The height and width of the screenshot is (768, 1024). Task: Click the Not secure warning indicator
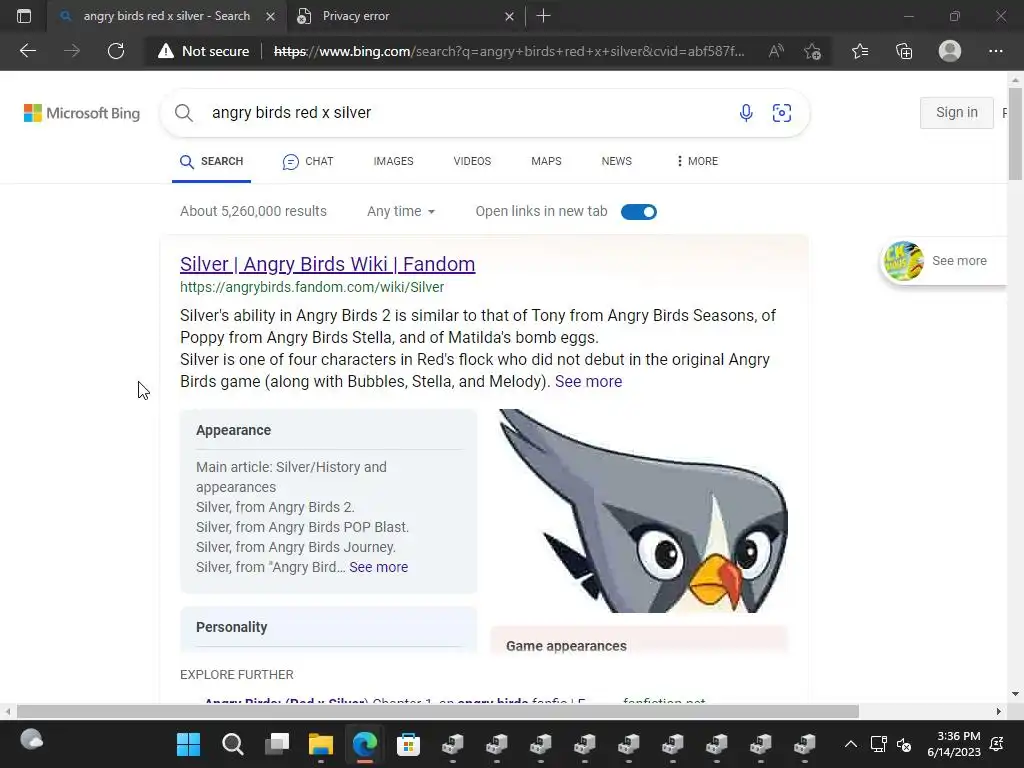(x=204, y=51)
